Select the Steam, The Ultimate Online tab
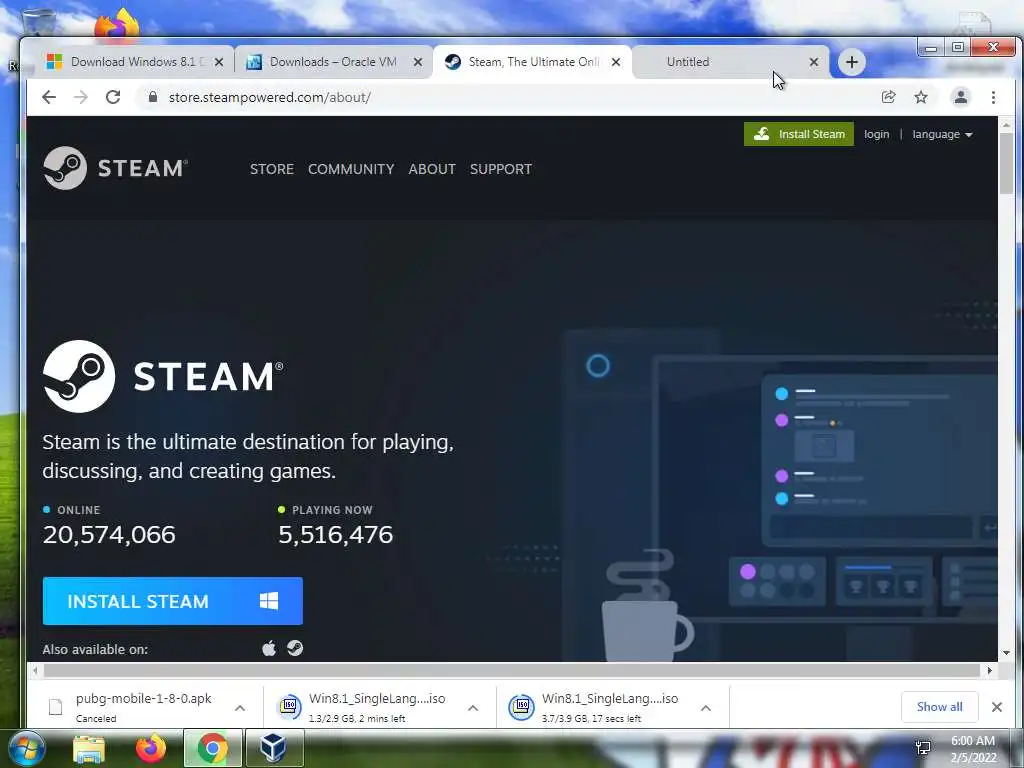1024x768 pixels. pyautogui.click(x=532, y=62)
